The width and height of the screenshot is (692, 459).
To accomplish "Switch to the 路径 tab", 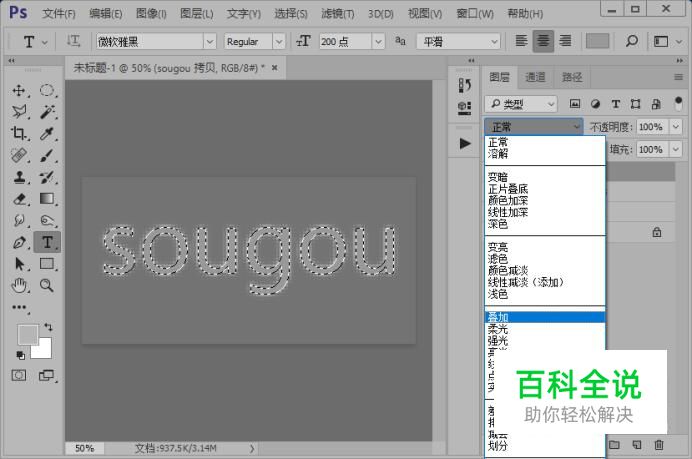I will pyautogui.click(x=572, y=77).
